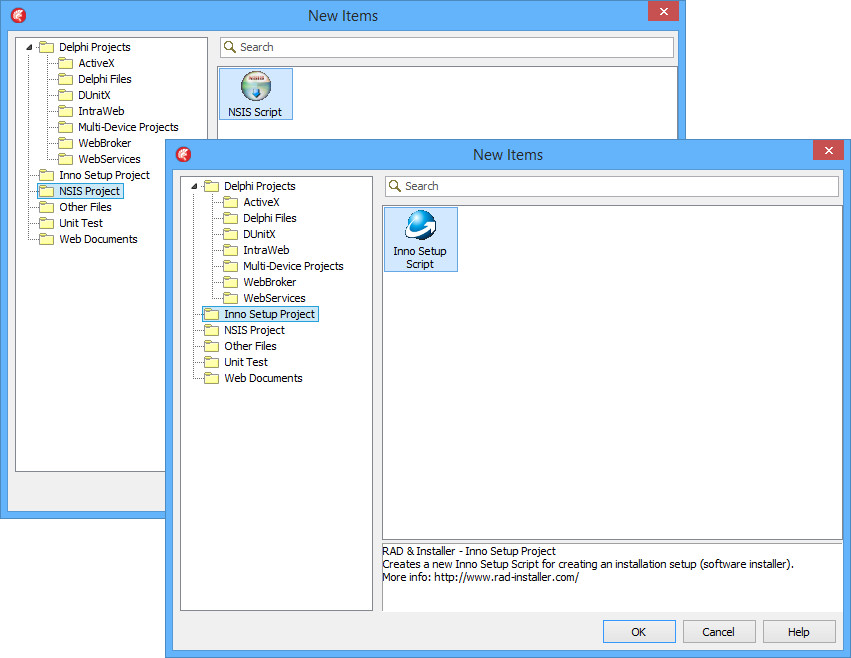This screenshot has height=658, width=851.
Task: Select Inno Setup Project in the front window tree
Action: click(x=269, y=314)
